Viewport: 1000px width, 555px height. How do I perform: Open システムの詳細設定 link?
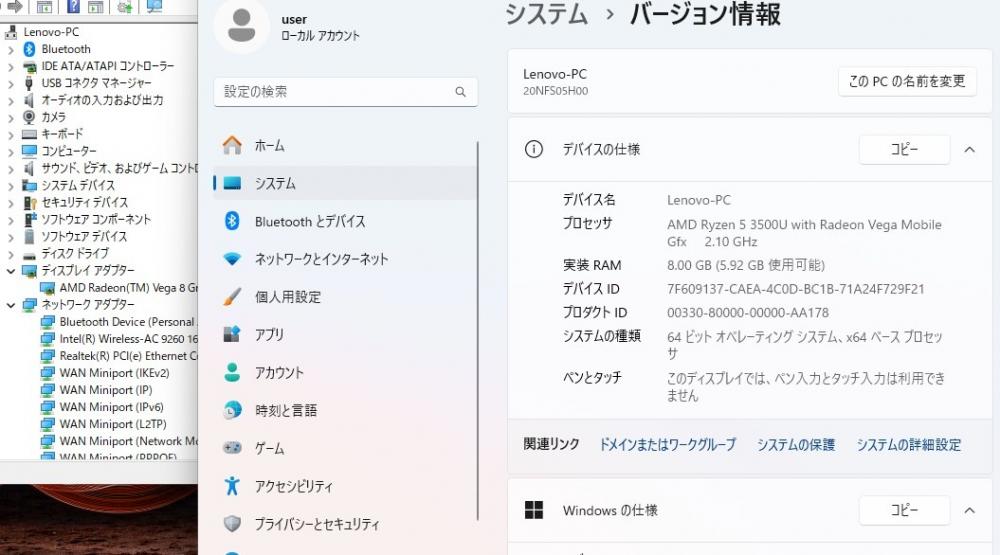(909, 445)
